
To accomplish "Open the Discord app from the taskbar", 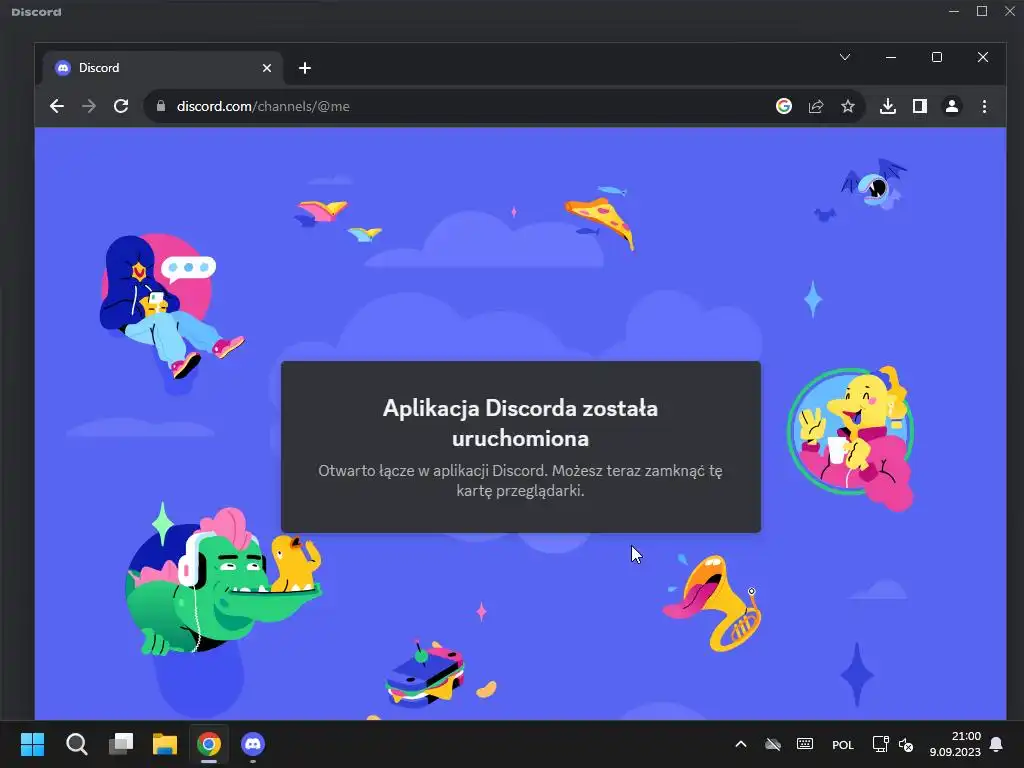I will [x=253, y=744].
